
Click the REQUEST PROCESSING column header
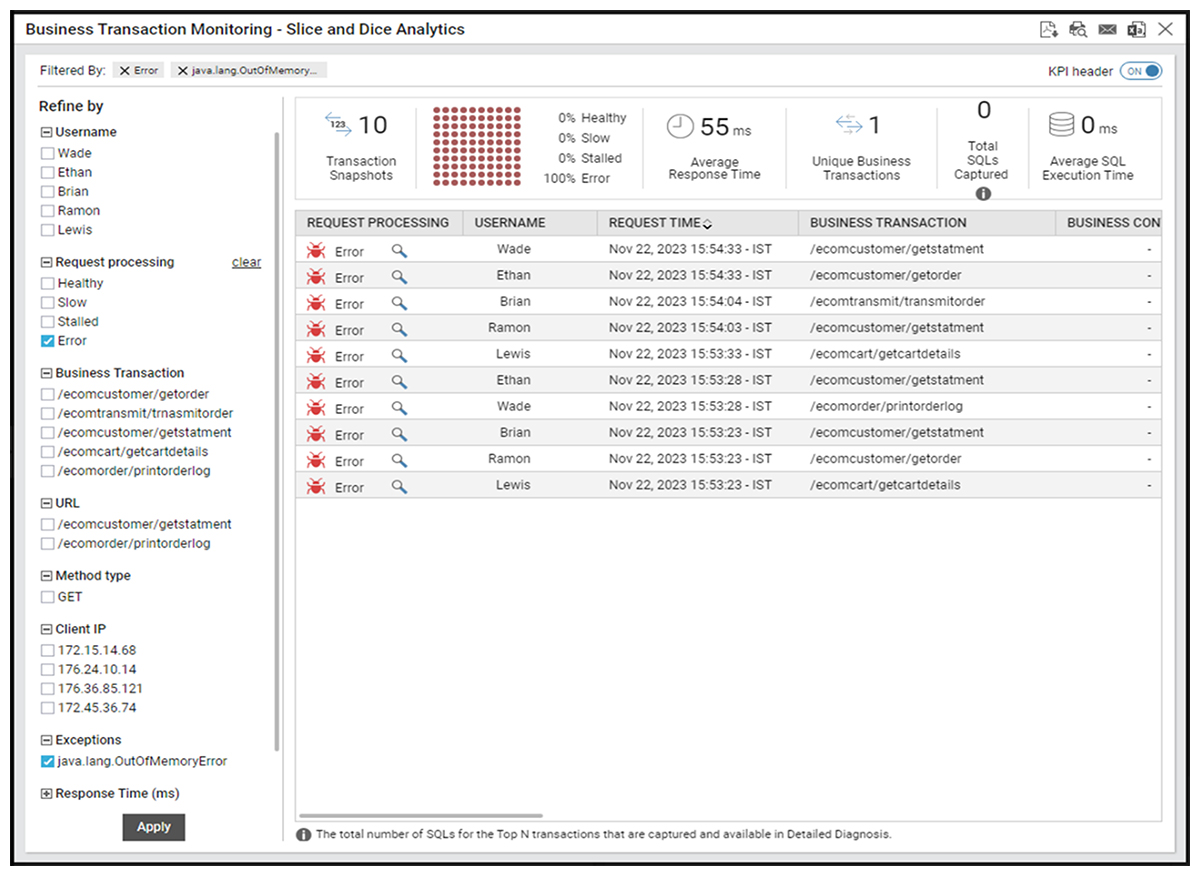tap(378, 223)
